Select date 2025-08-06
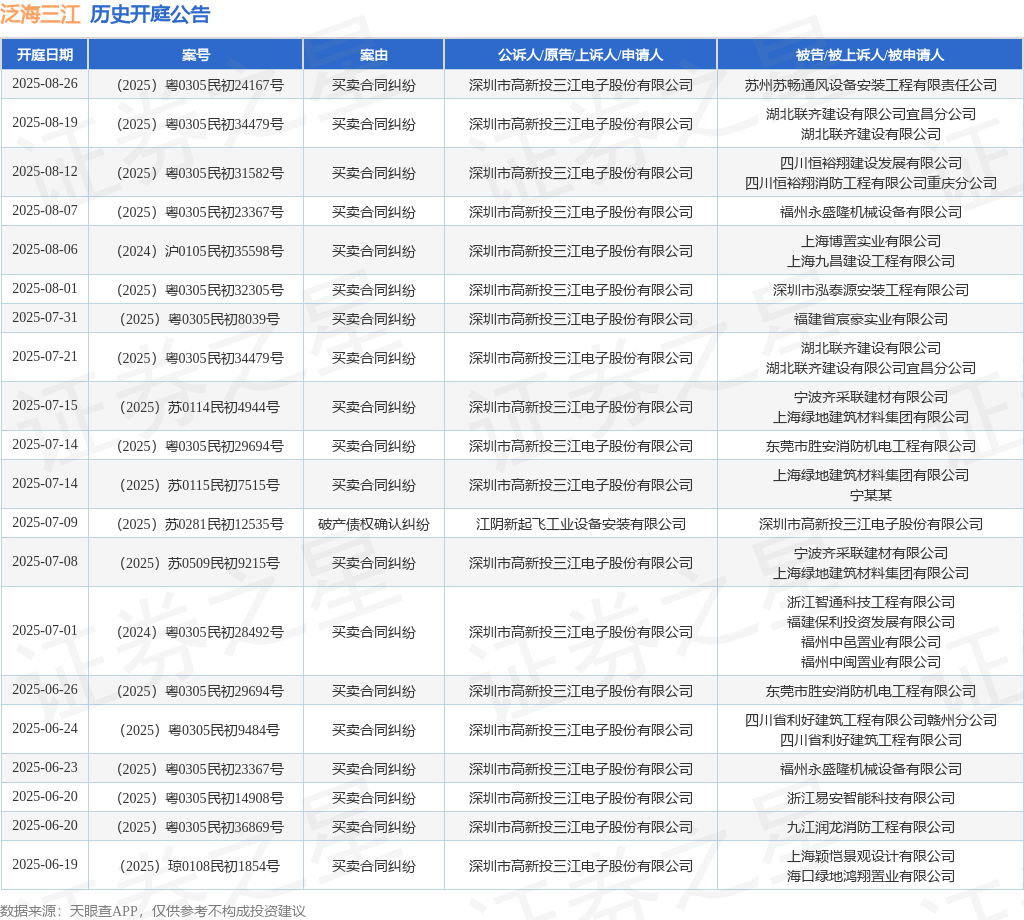 [44, 249]
